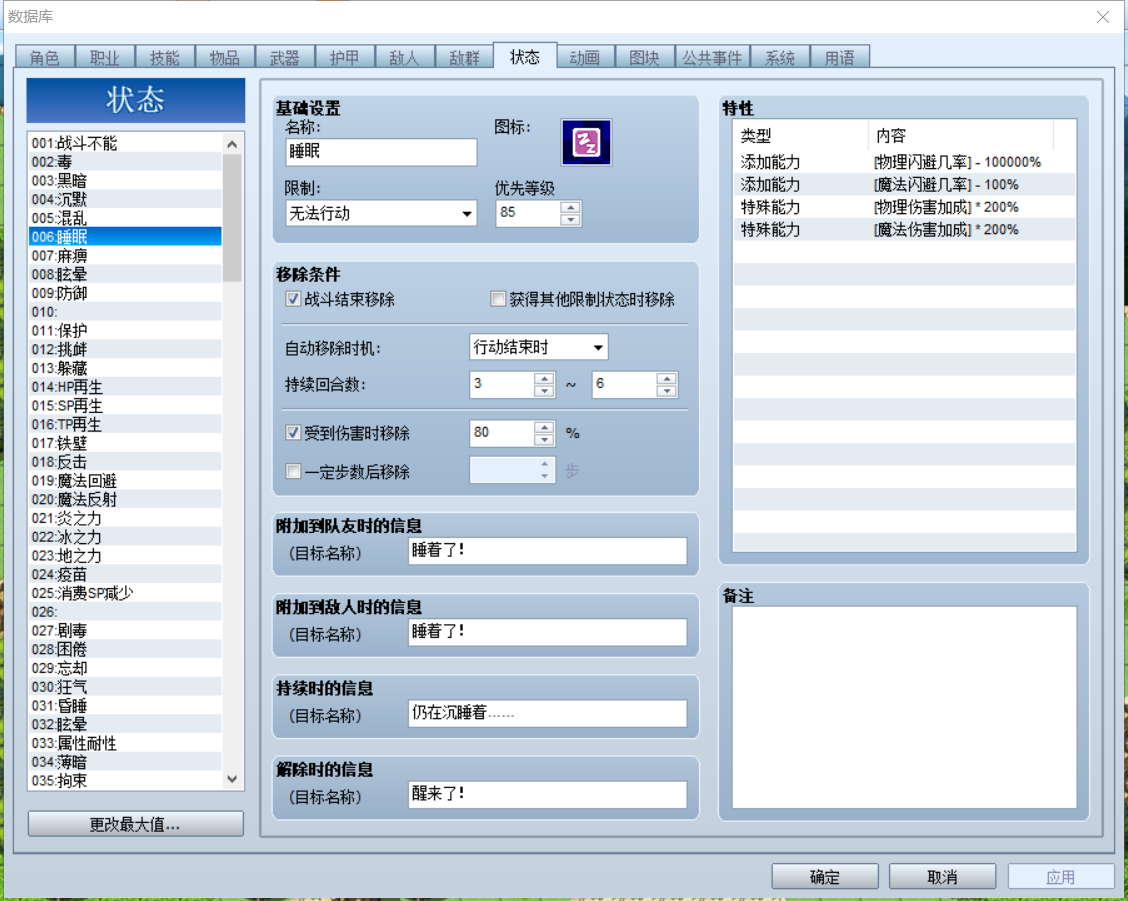Open the 系统 tab
Image resolution: width=1128 pixels, height=901 pixels.
(780, 57)
